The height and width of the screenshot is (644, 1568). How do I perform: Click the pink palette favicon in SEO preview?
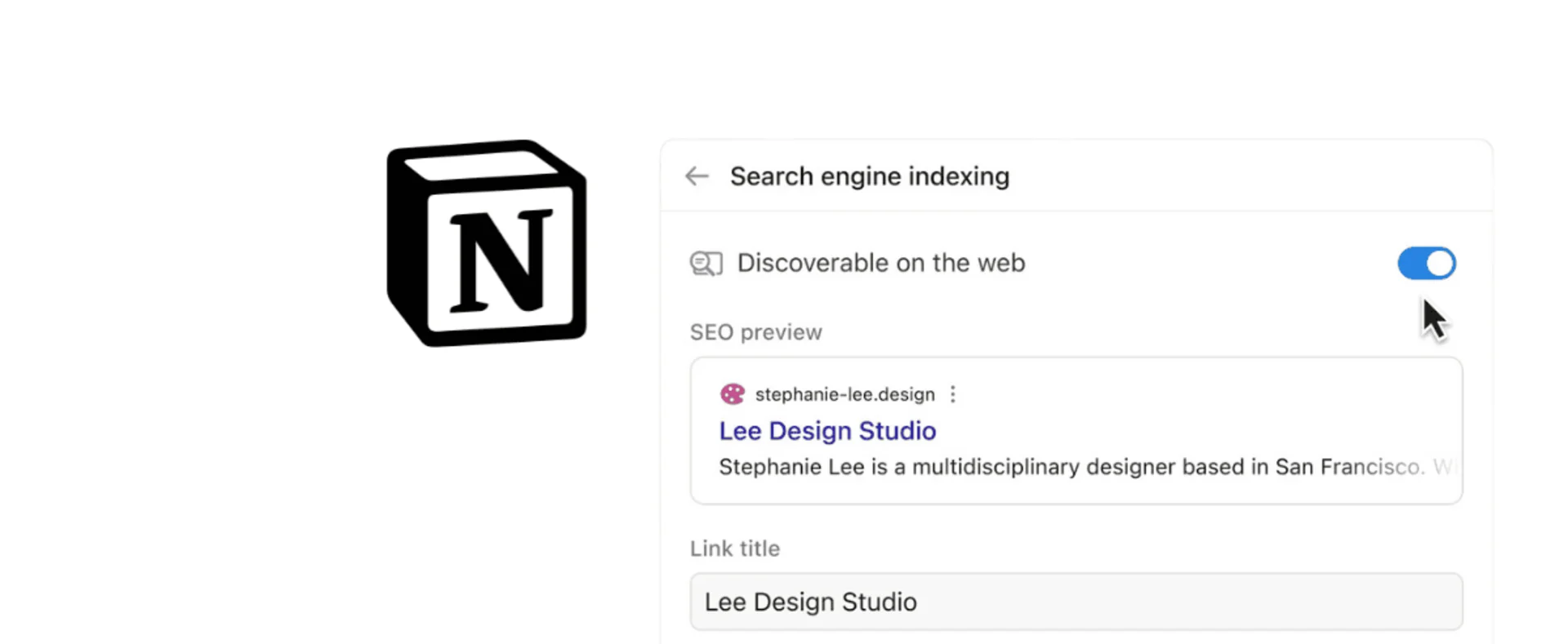tap(733, 394)
